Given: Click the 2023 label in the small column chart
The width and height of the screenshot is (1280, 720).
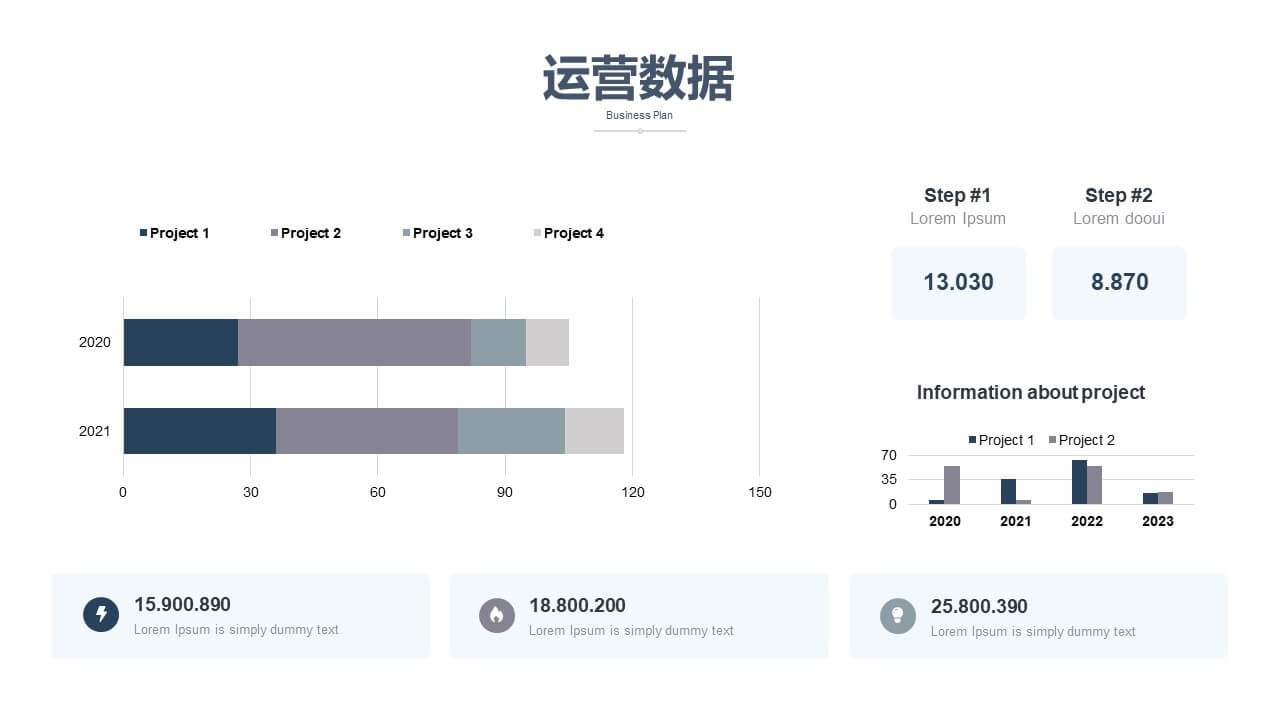Looking at the screenshot, I should (x=1158, y=521).
